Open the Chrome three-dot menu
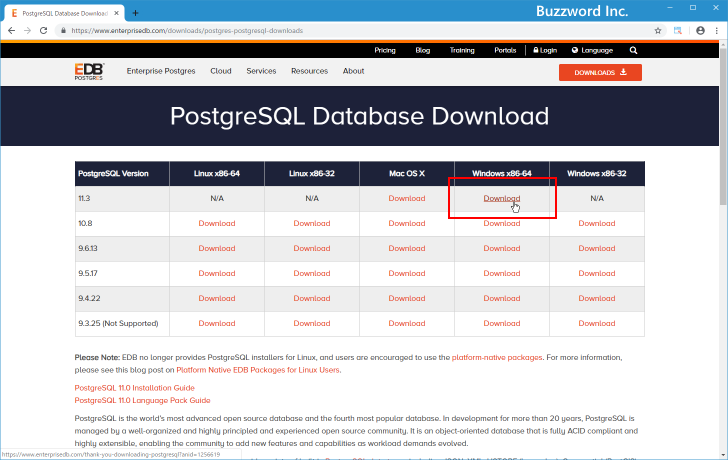Viewport: 728px width, 460px height. (717, 31)
